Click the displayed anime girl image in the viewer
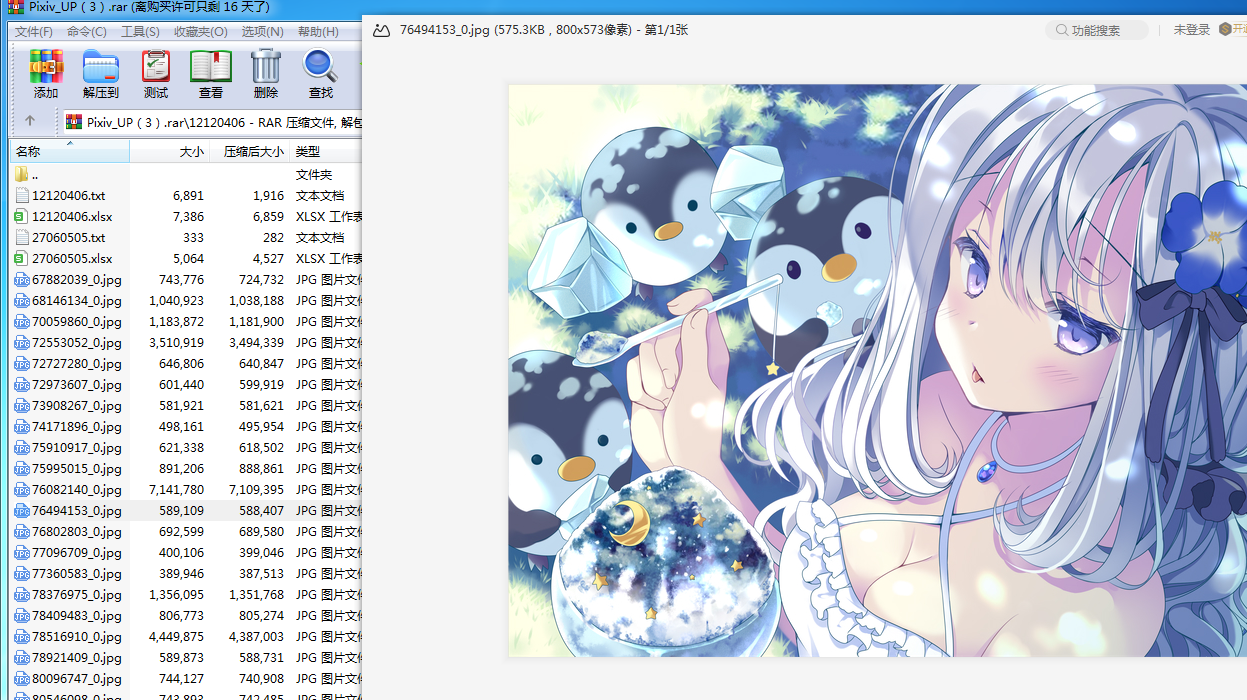The height and width of the screenshot is (700, 1247). [x=877, y=371]
